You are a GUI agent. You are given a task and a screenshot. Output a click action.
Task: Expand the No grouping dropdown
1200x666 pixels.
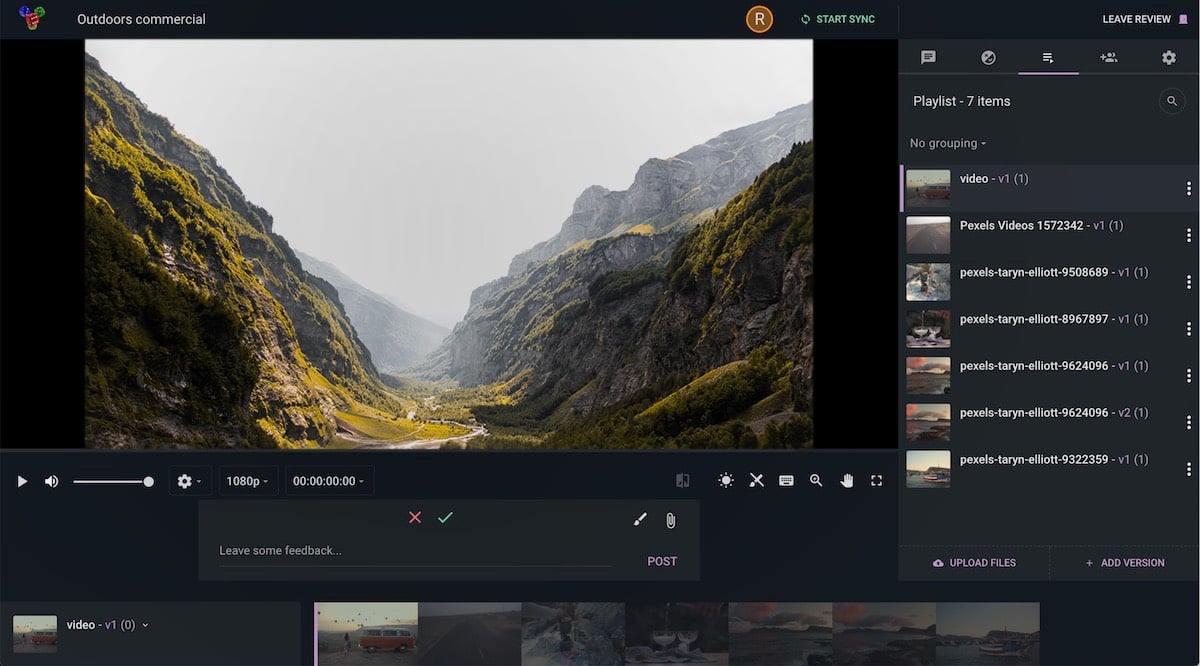pos(948,143)
